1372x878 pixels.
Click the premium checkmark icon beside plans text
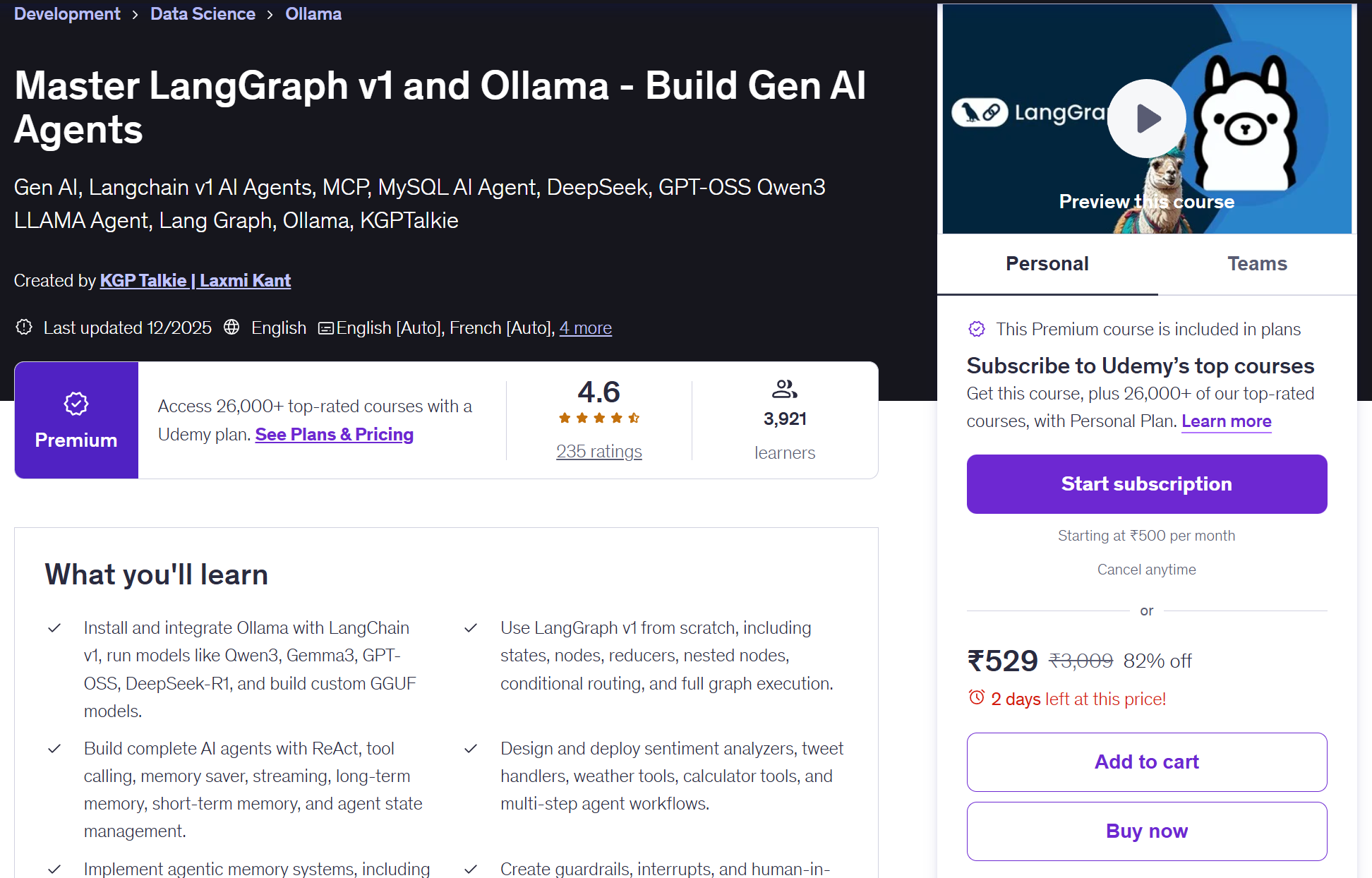point(977,329)
